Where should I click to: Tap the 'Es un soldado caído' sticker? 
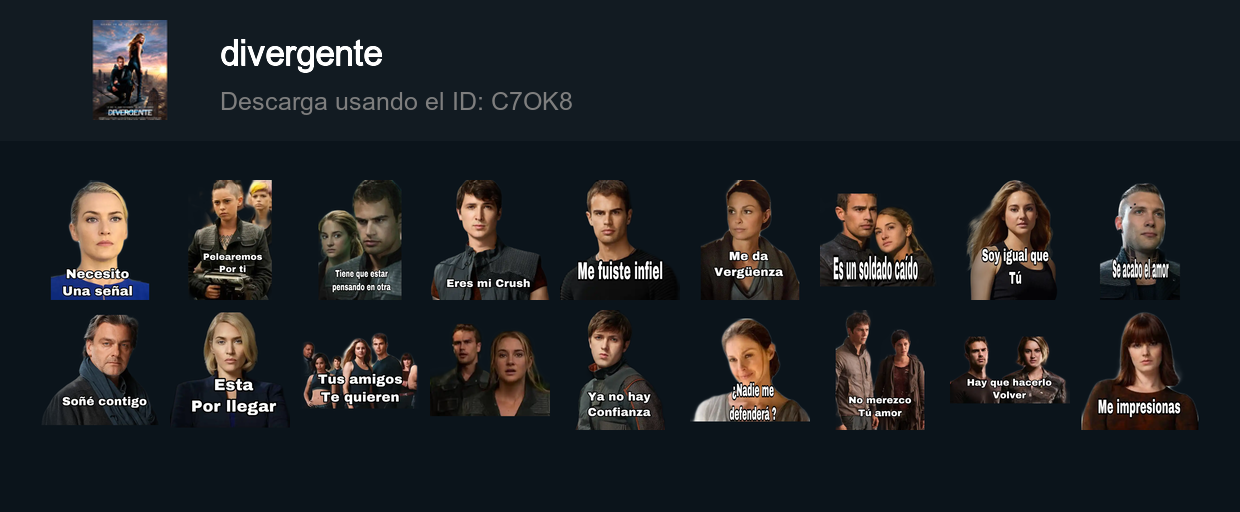point(878,240)
